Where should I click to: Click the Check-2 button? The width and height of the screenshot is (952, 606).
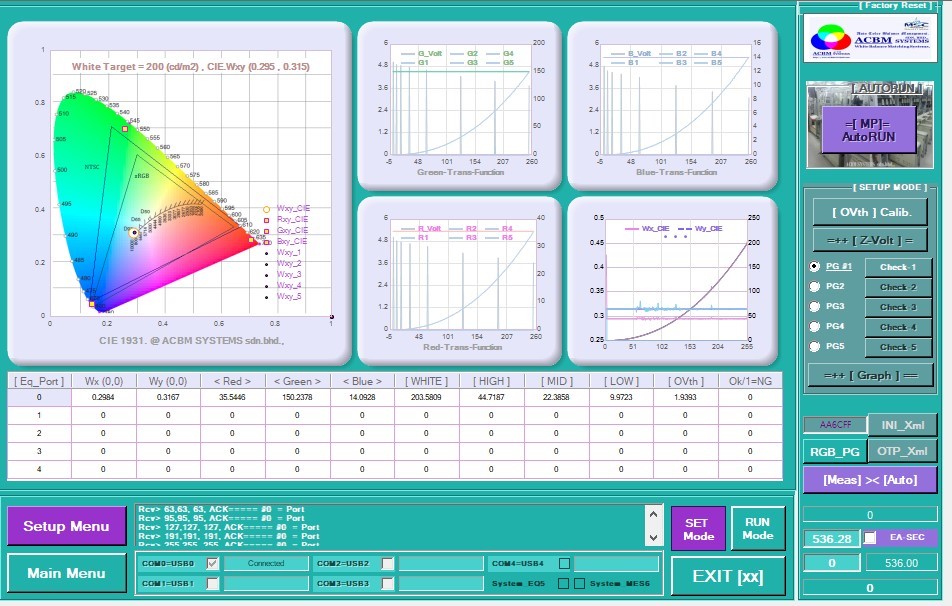898,287
